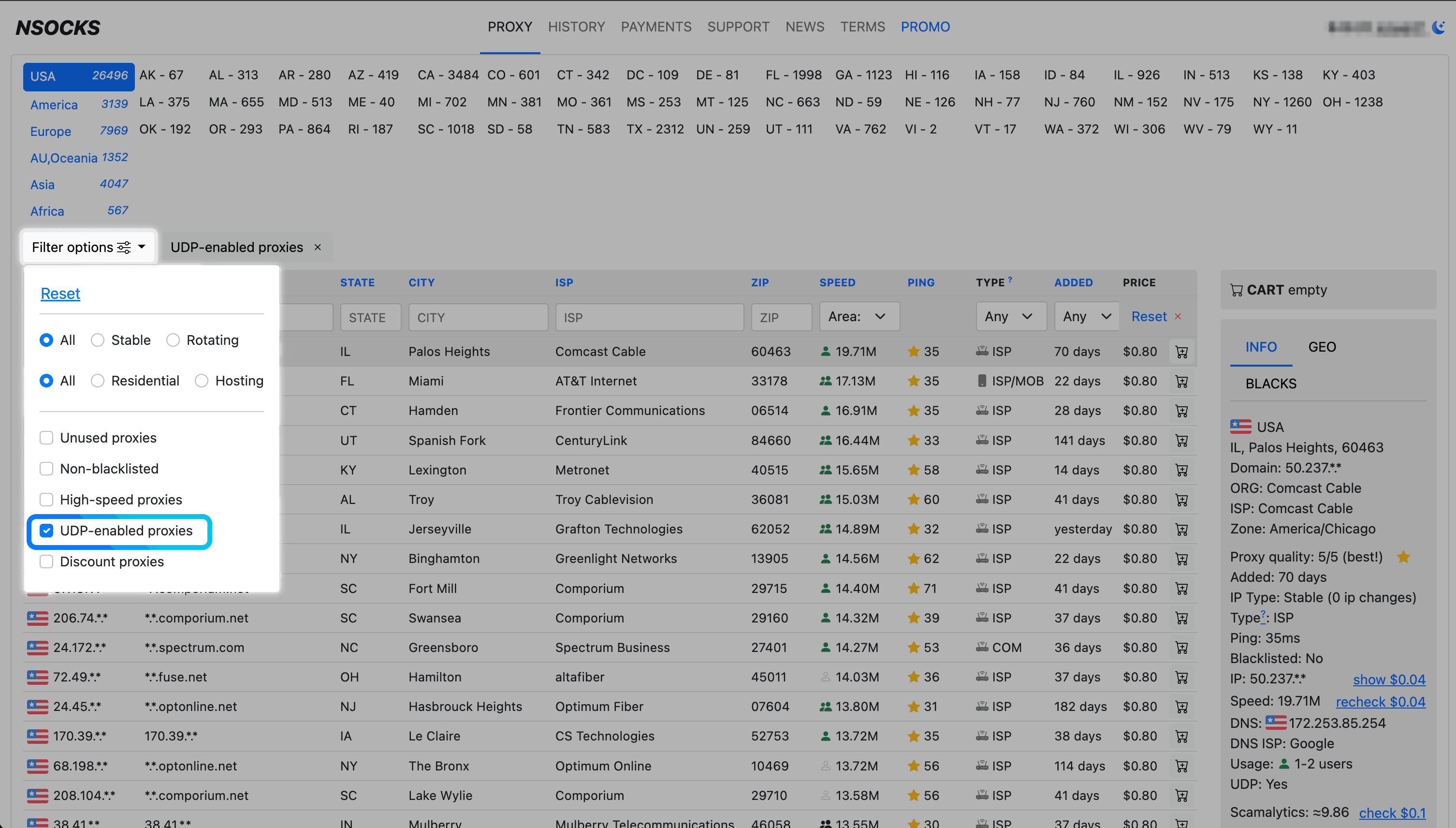Select Rotating proxy radio option
Screen dimensions: 1456x828
[x=173, y=340]
